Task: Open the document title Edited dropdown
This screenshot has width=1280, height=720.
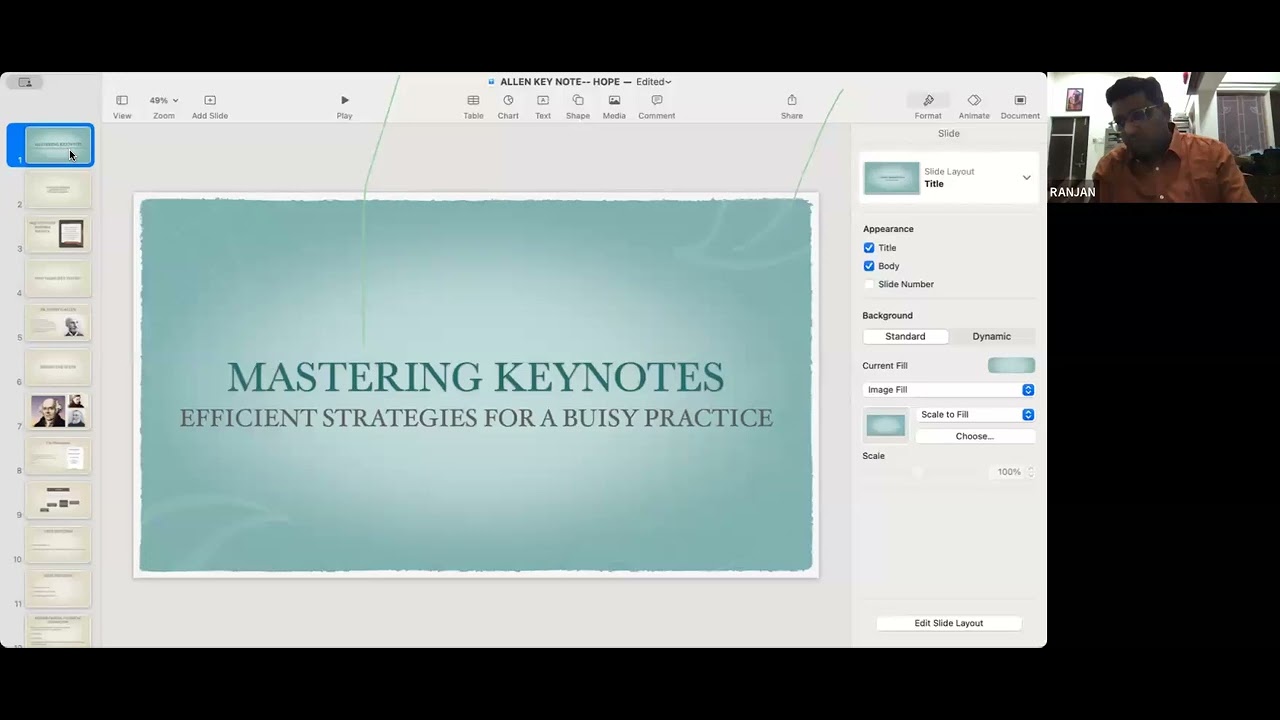Action: click(654, 82)
